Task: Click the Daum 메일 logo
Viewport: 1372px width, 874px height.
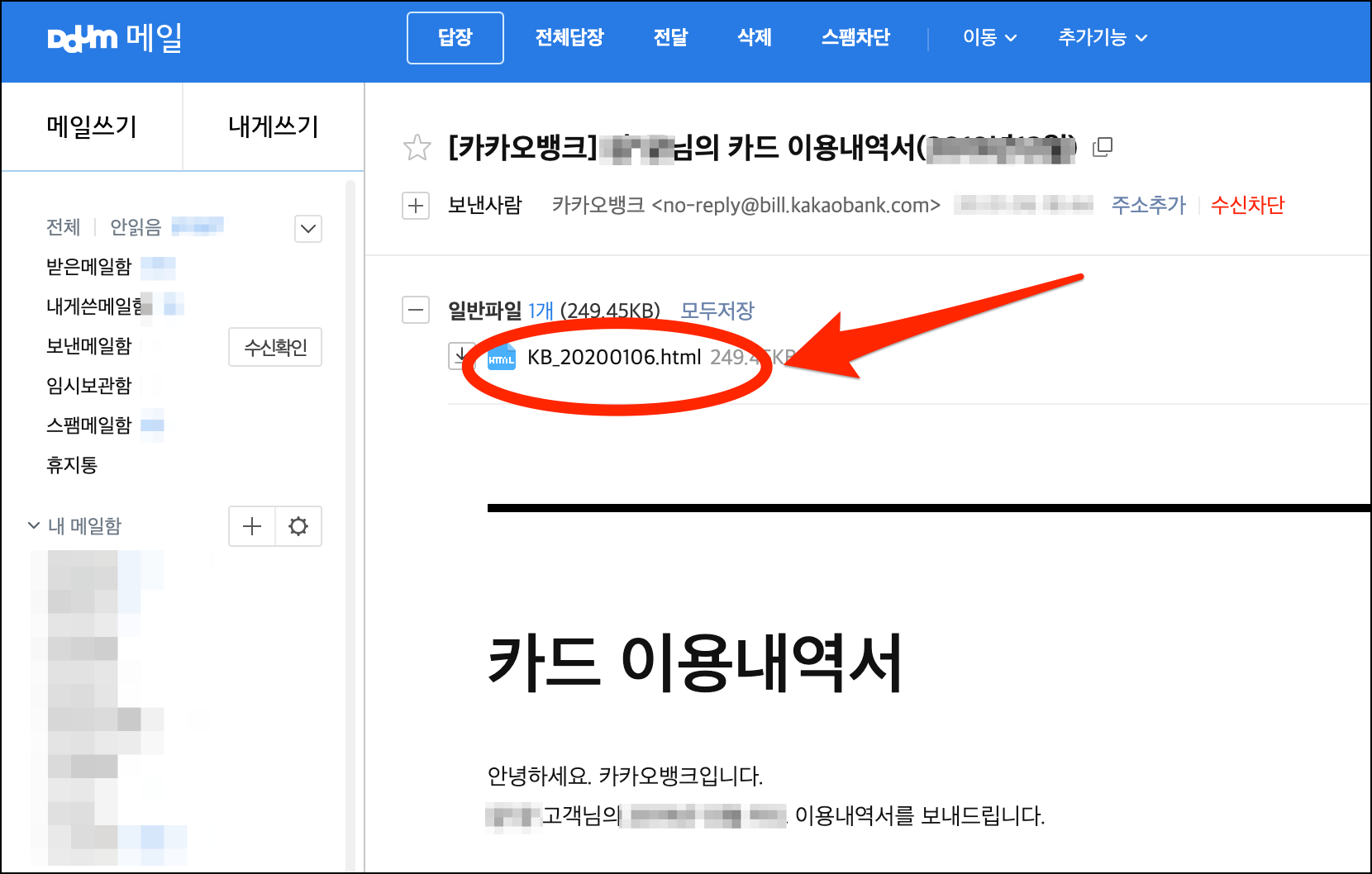Action: [x=115, y=38]
